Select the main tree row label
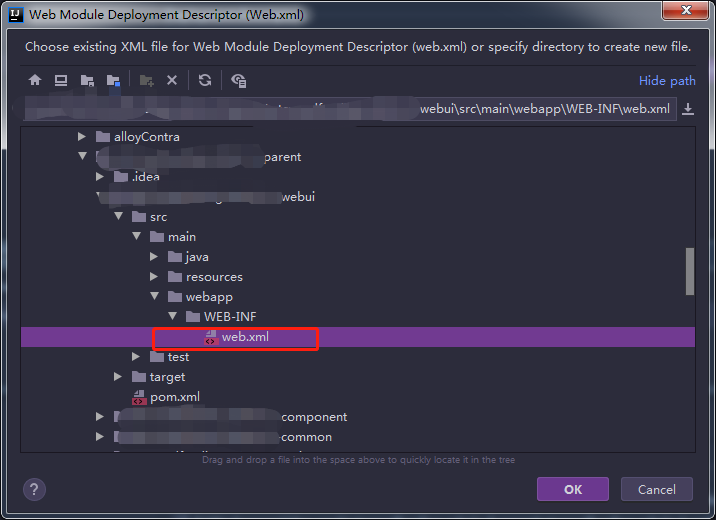Image resolution: width=716 pixels, height=520 pixels. point(182,237)
